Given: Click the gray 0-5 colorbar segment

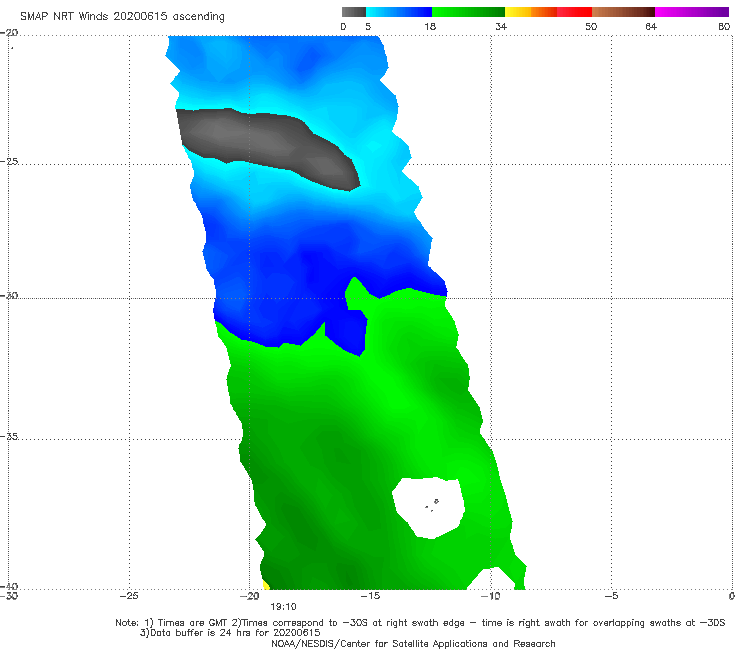Looking at the screenshot, I should [354, 12].
